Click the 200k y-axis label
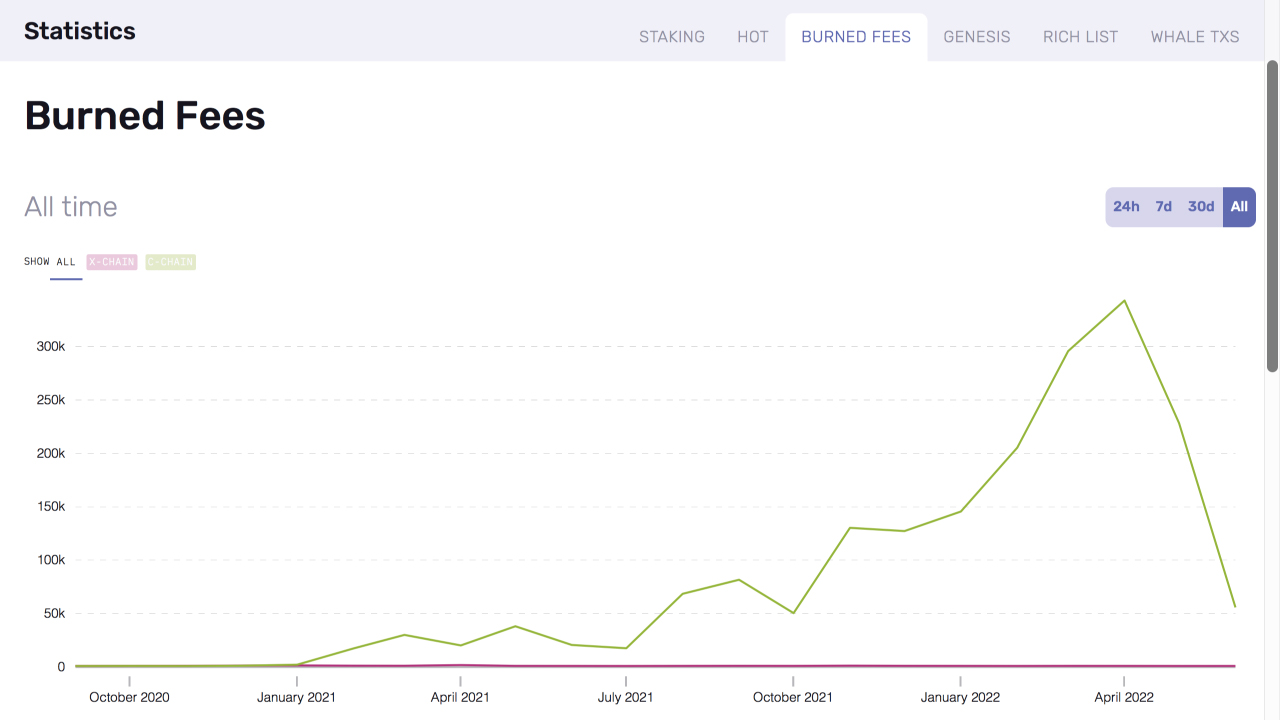 click(x=49, y=453)
